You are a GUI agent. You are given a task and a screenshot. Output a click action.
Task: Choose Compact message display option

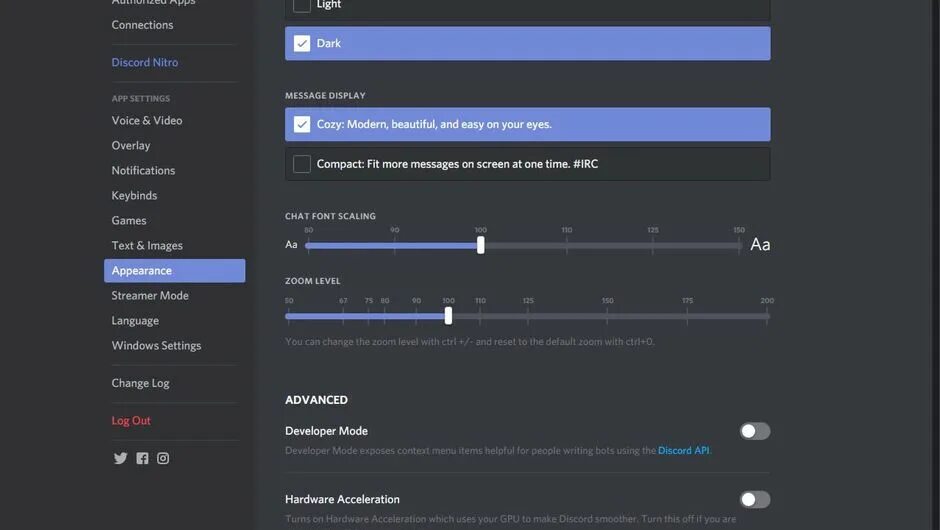[528, 164]
